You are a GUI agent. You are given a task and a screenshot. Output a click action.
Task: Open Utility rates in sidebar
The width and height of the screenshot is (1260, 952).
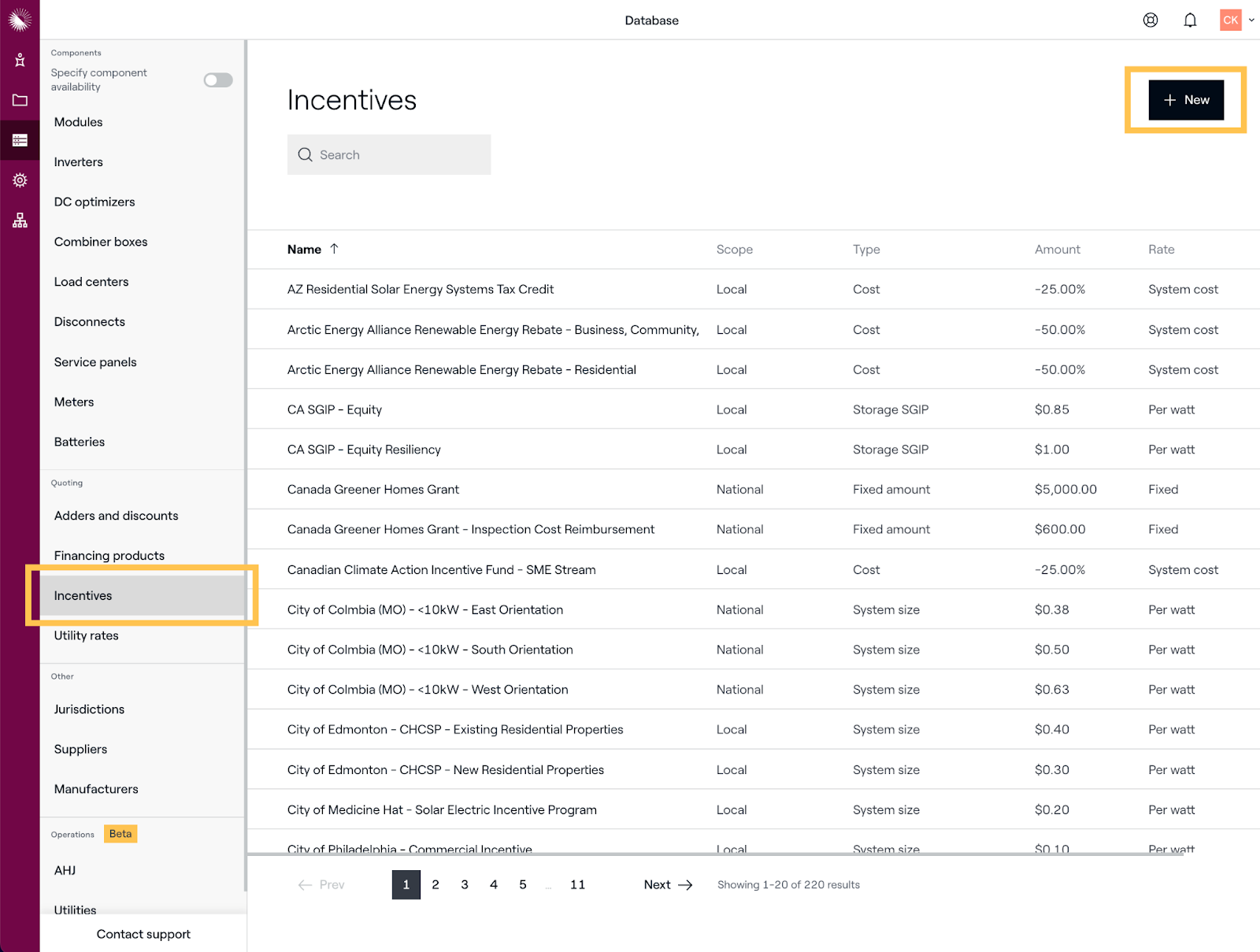(87, 635)
